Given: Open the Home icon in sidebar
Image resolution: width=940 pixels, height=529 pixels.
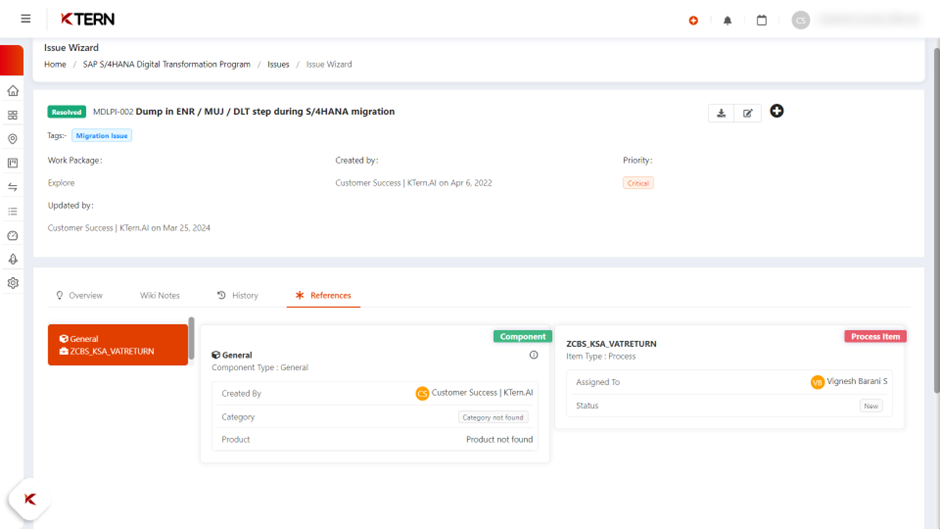Looking at the screenshot, I should click(x=13, y=91).
